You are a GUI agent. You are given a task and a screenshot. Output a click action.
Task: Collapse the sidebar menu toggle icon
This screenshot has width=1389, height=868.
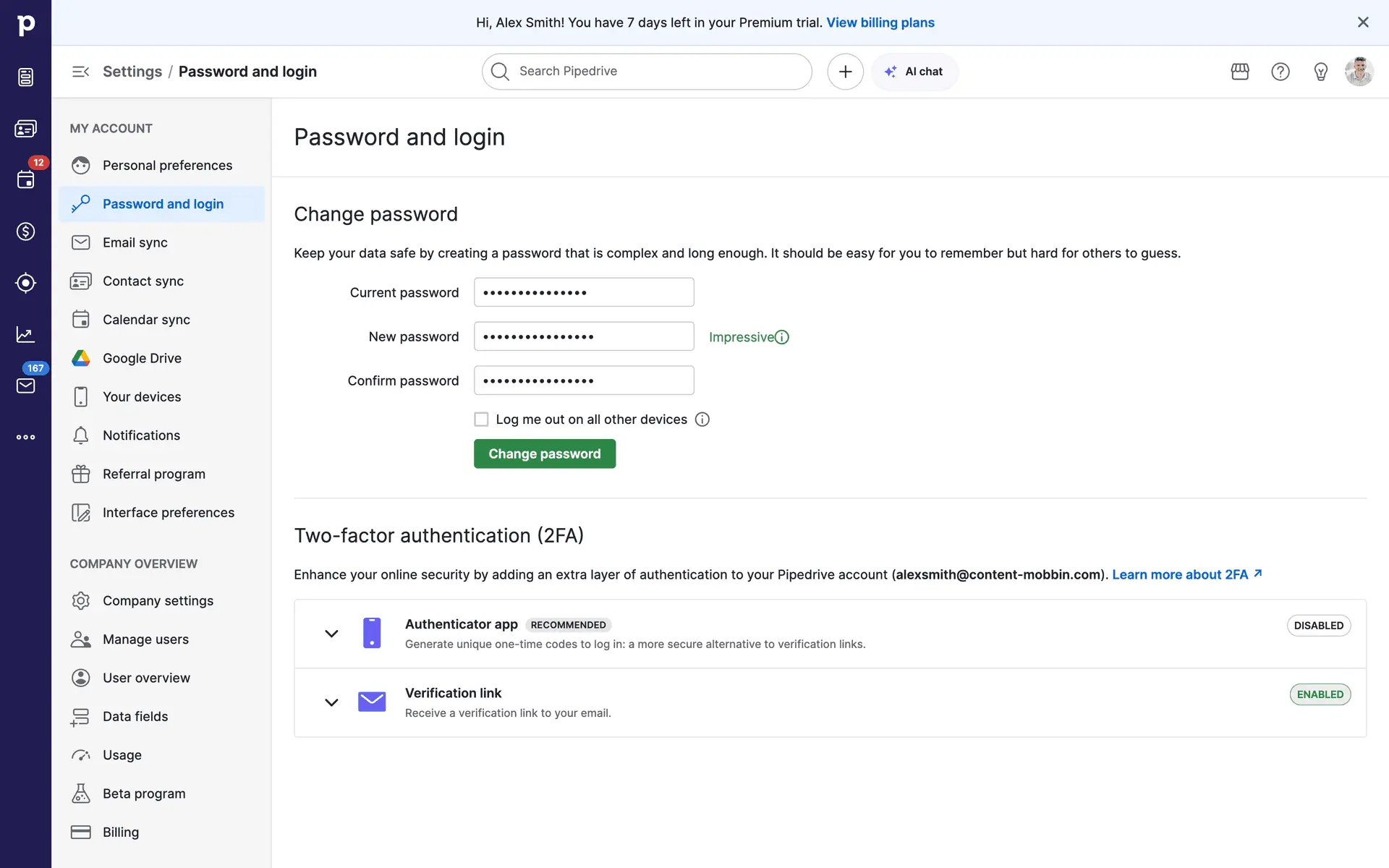point(80,72)
